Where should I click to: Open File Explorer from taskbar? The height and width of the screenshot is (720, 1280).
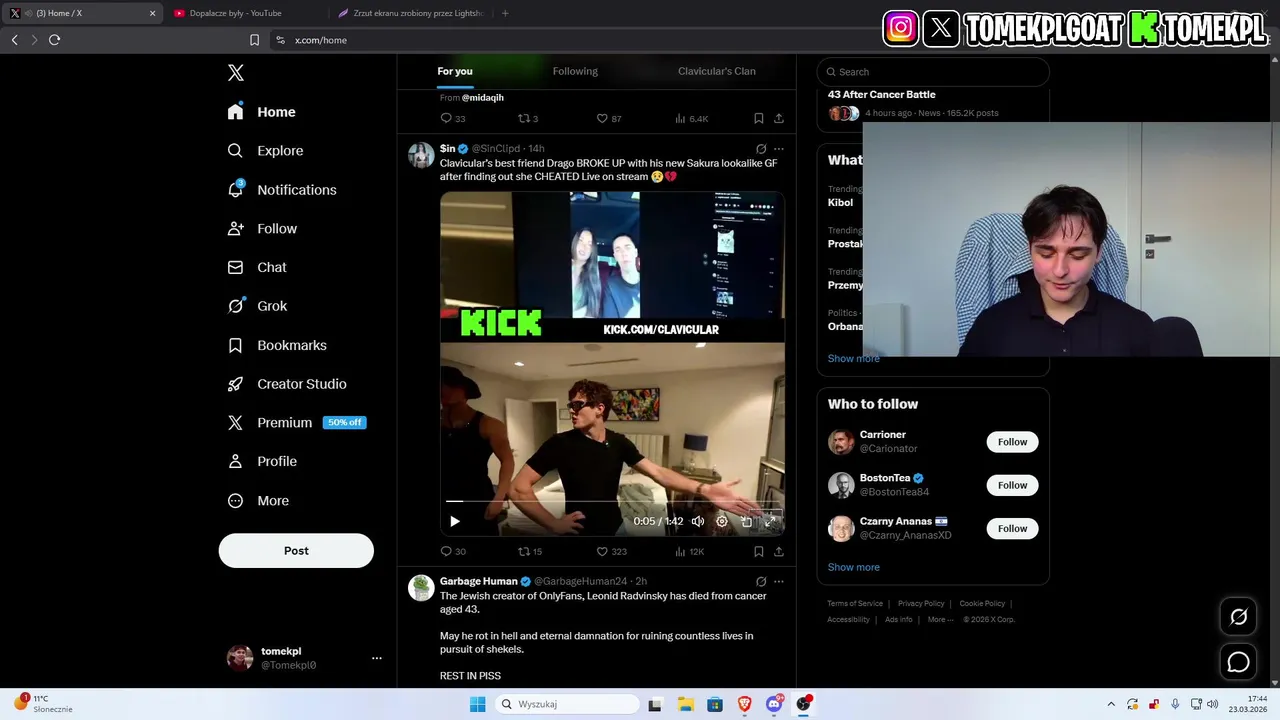point(686,704)
